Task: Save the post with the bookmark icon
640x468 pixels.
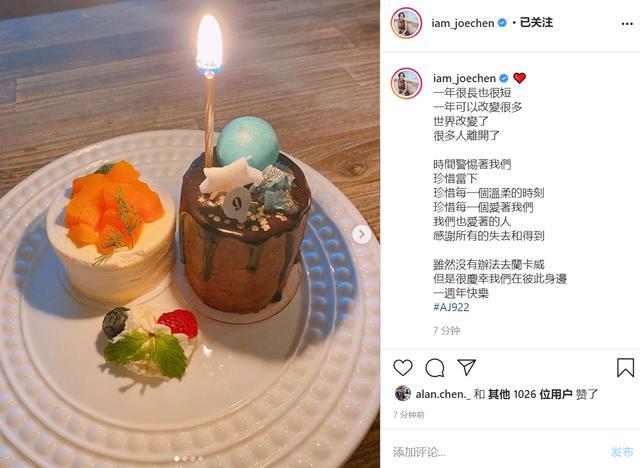Action: 625,368
